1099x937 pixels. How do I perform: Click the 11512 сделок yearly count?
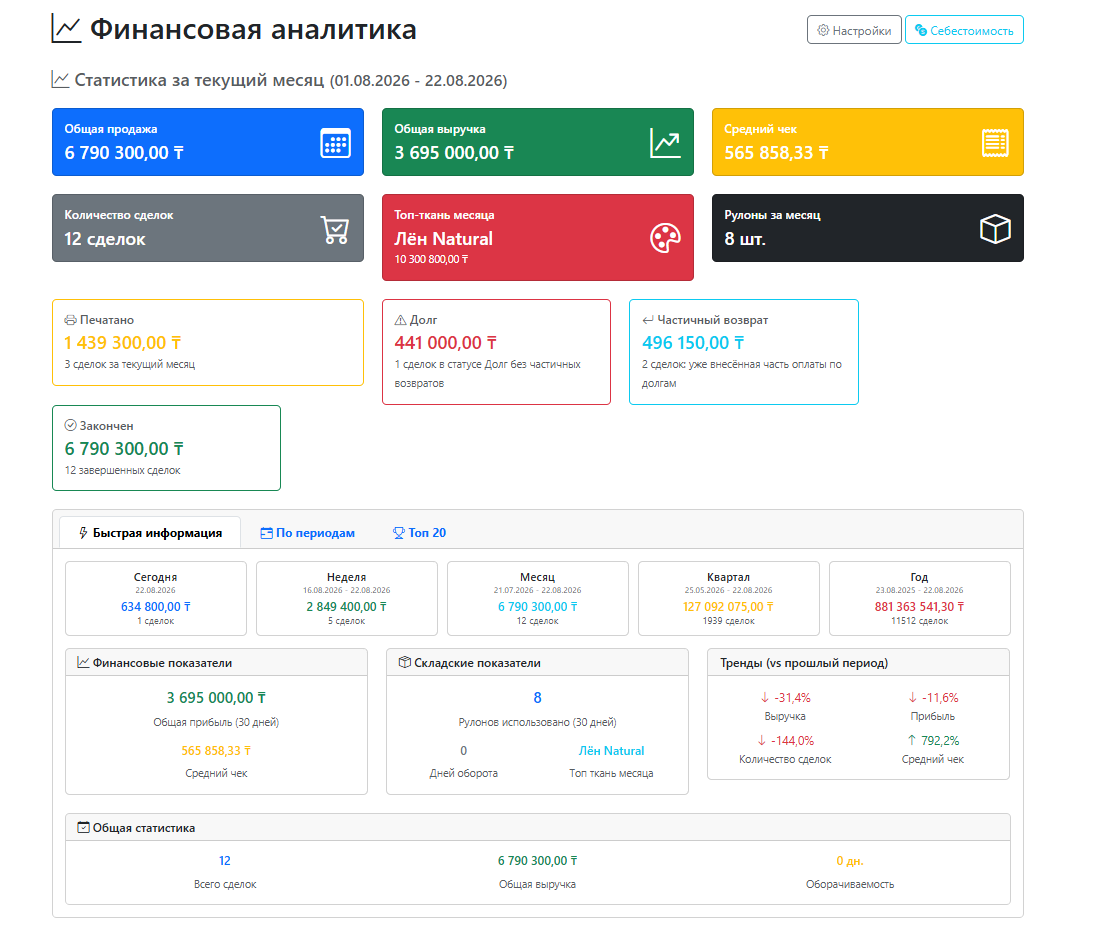920,621
